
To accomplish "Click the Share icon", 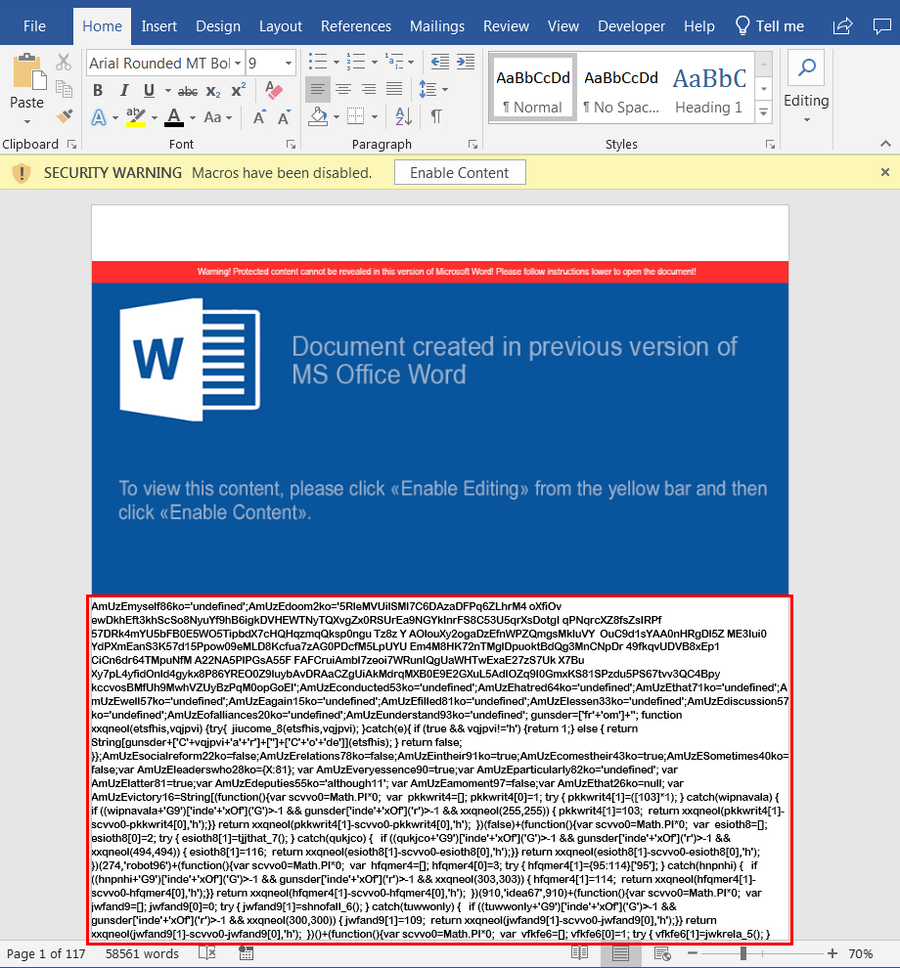I will coord(843,26).
